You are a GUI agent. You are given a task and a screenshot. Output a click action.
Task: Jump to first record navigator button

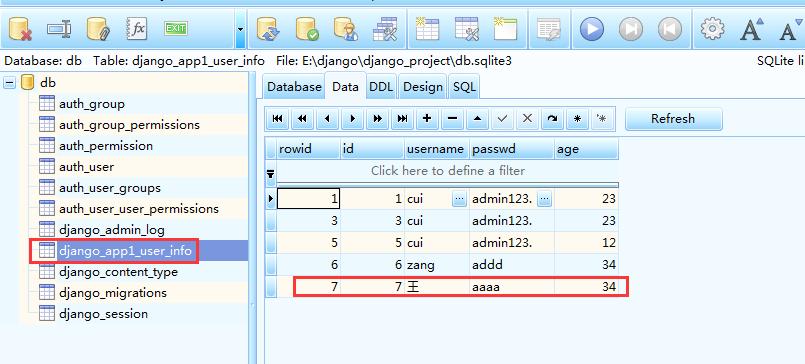[277, 119]
